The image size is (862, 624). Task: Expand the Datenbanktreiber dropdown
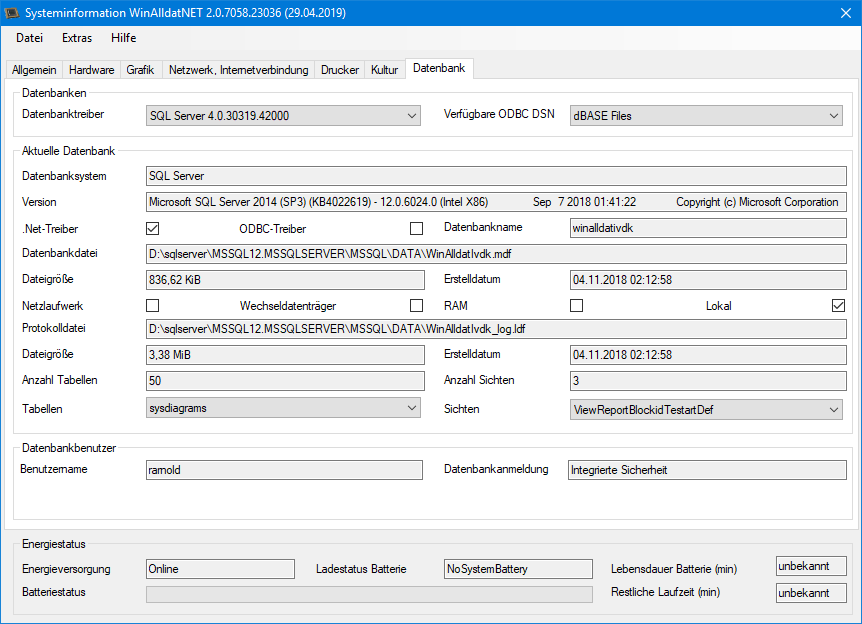(x=283, y=116)
